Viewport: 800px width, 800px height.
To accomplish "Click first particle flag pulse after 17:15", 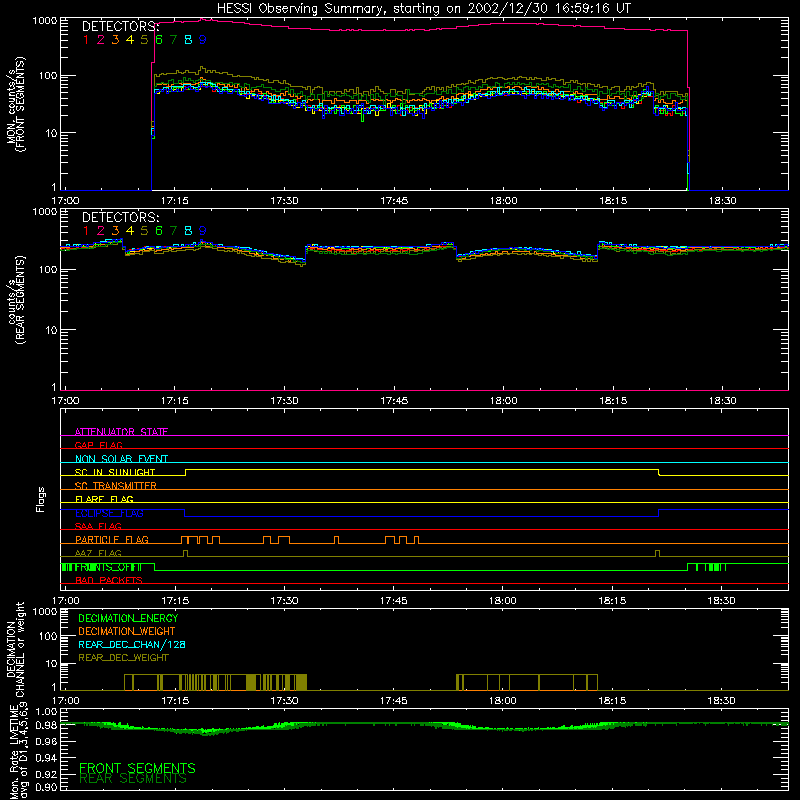I will 185,540.
